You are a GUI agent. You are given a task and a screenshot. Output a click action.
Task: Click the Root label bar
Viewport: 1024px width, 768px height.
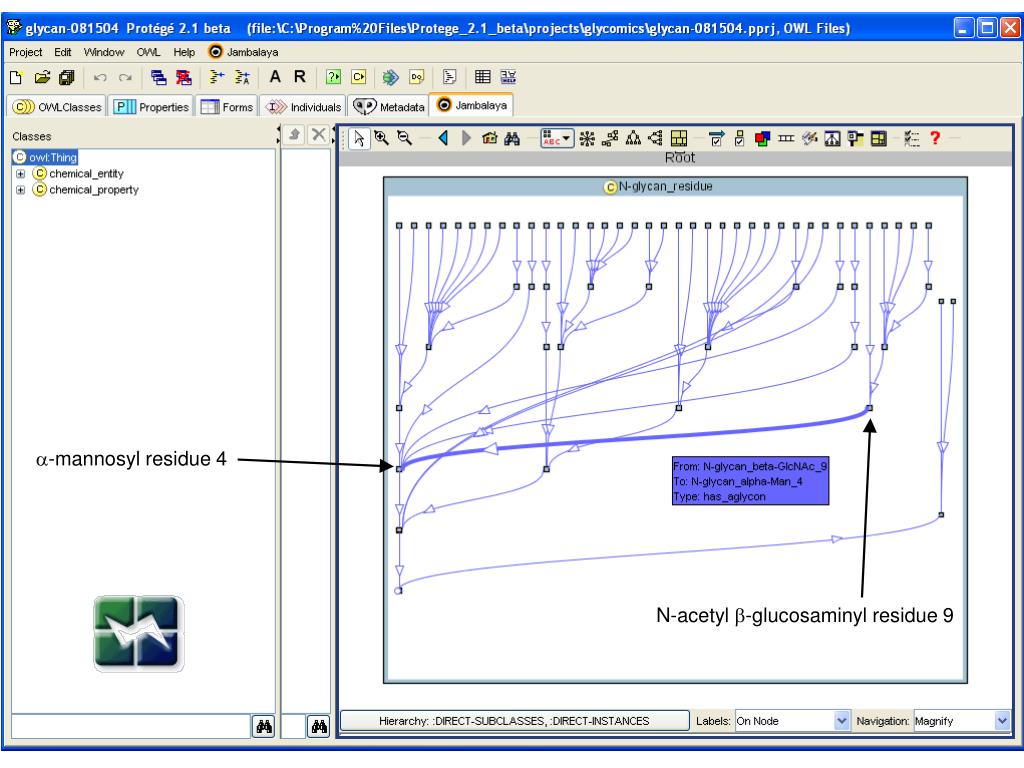point(676,158)
